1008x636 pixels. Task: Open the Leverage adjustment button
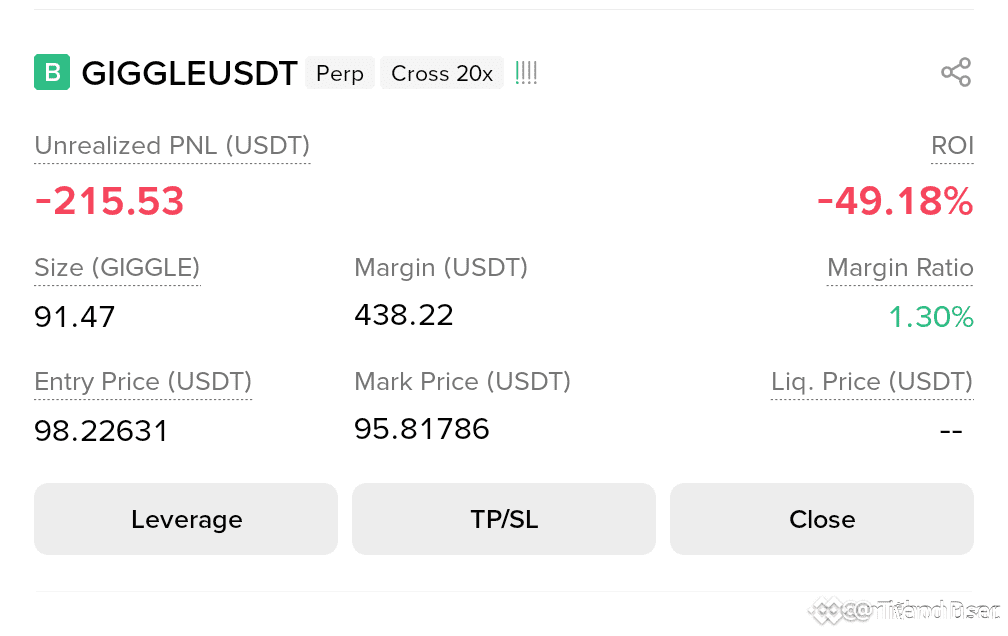(186, 519)
